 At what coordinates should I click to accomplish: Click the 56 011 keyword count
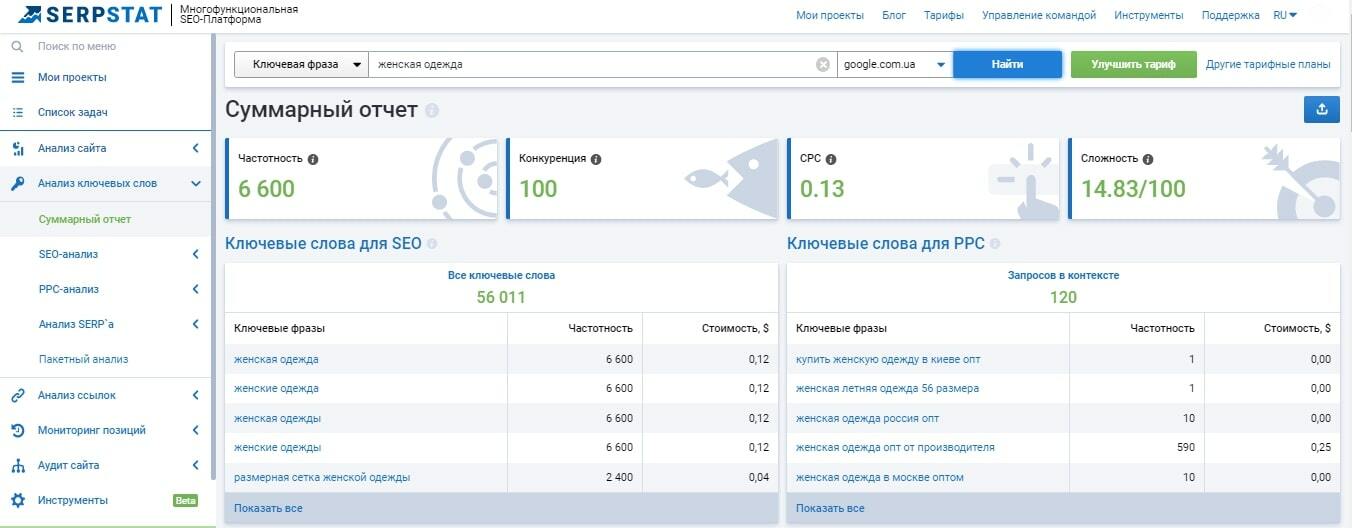click(x=501, y=297)
